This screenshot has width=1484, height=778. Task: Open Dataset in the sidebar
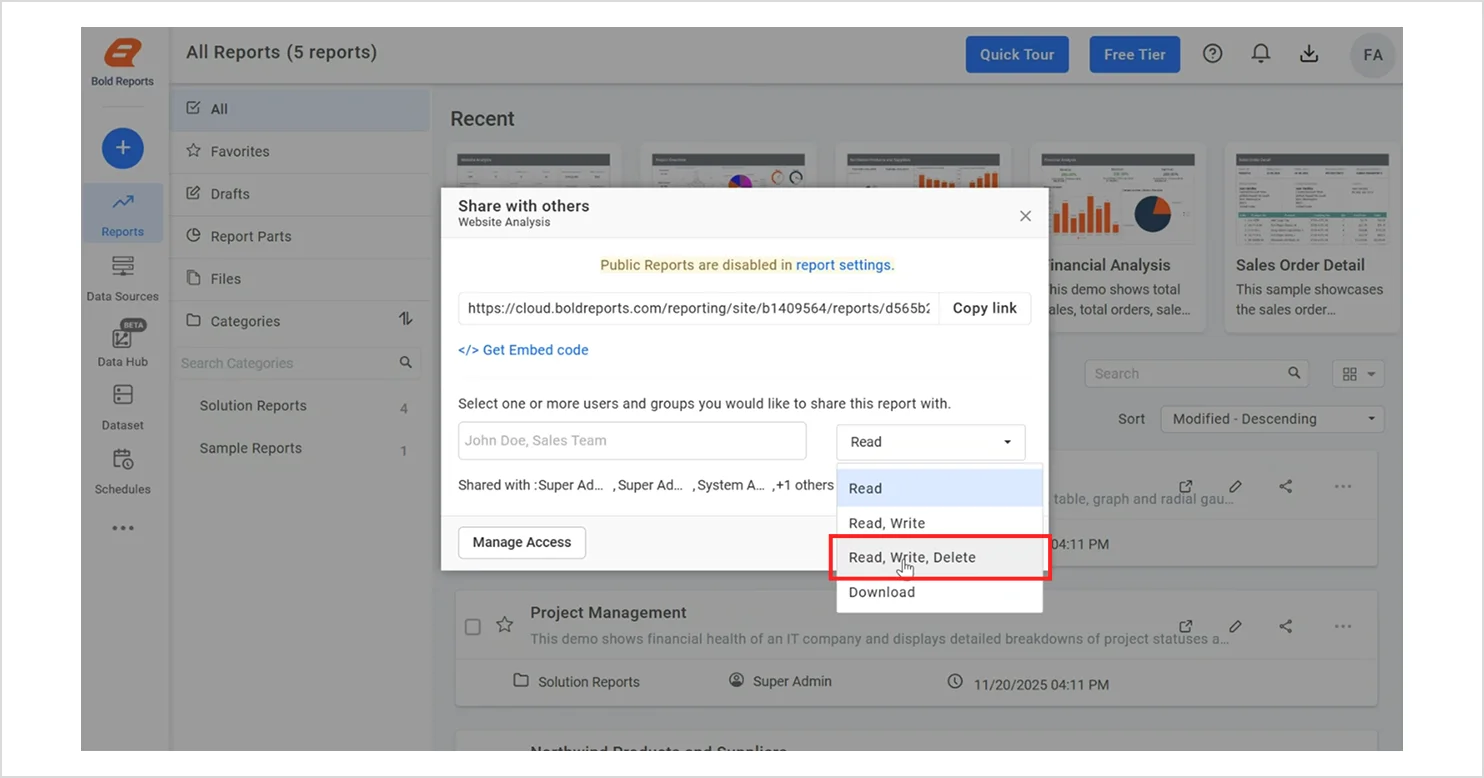tap(122, 407)
